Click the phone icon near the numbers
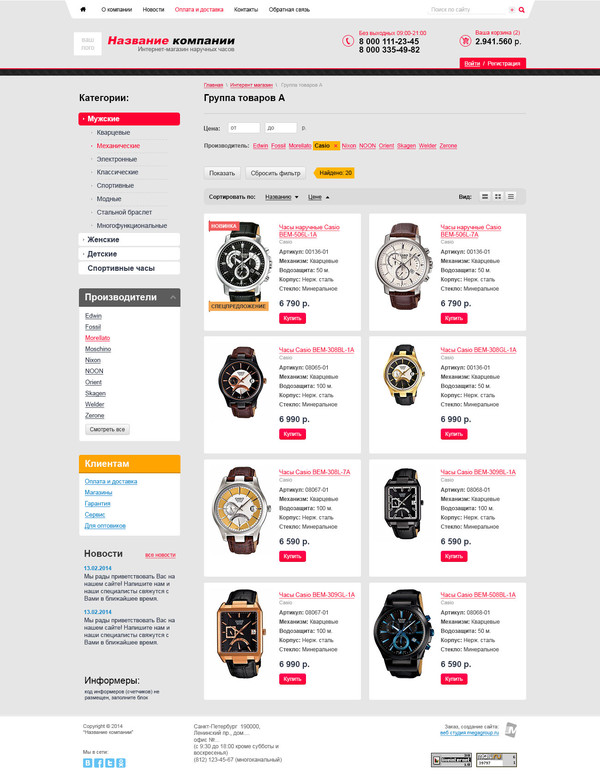Screen dimensions: 600x775 [347, 41]
